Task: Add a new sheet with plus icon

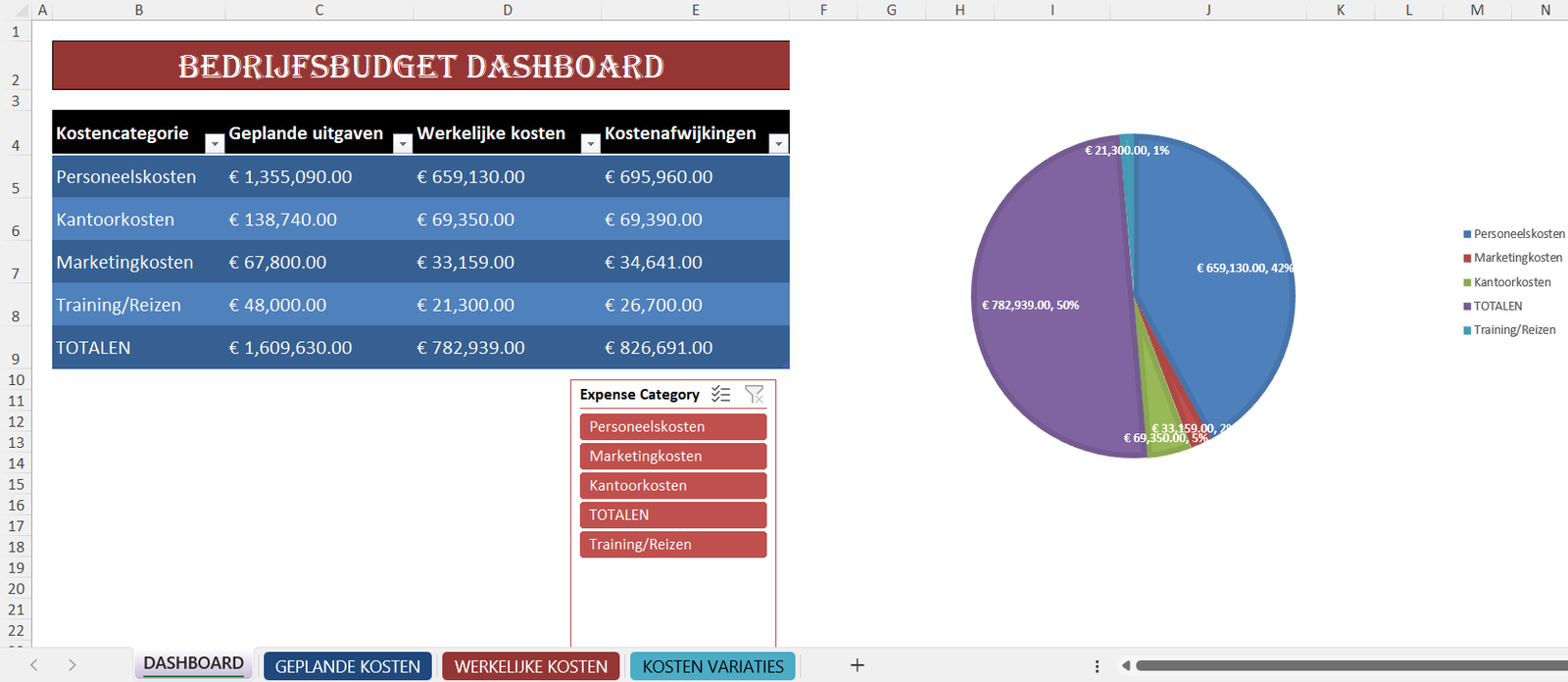Action: (857, 665)
